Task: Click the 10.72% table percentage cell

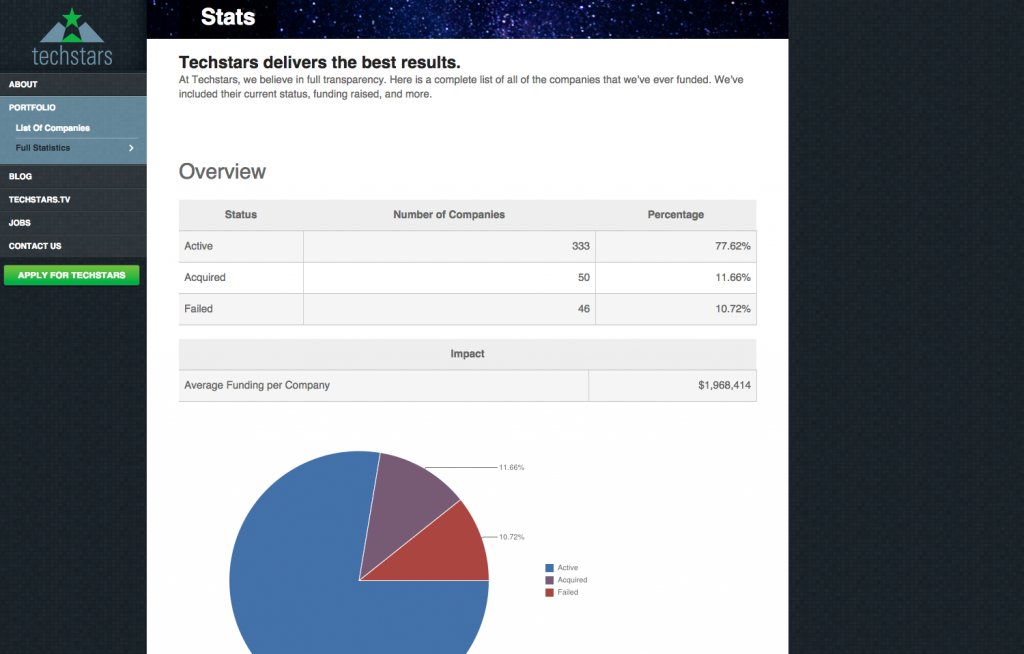Action: [x=676, y=309]
